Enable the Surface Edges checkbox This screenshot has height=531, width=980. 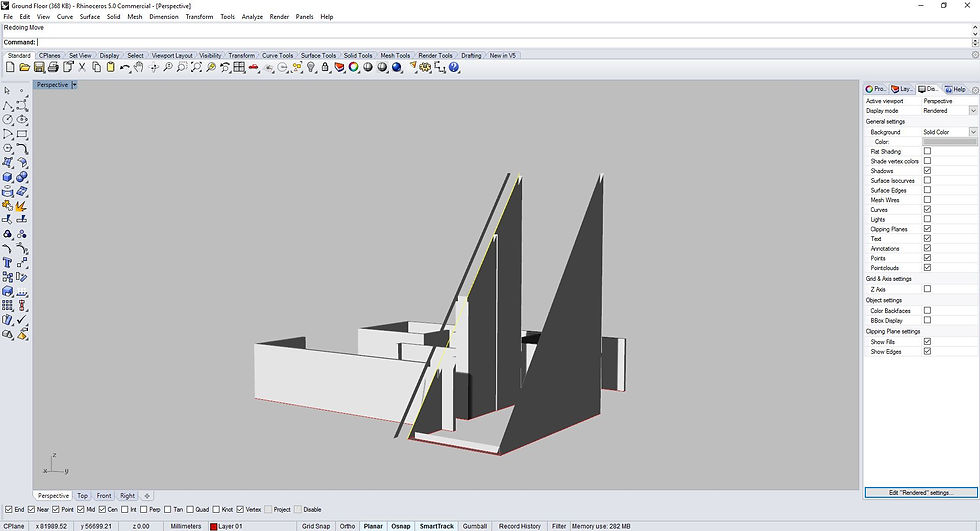tap(928, 190)
